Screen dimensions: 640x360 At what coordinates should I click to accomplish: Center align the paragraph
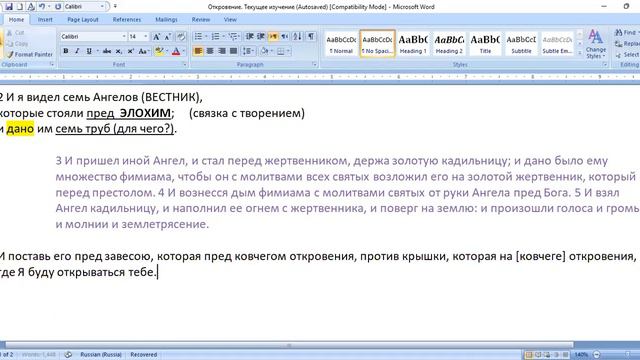[210, 51]
